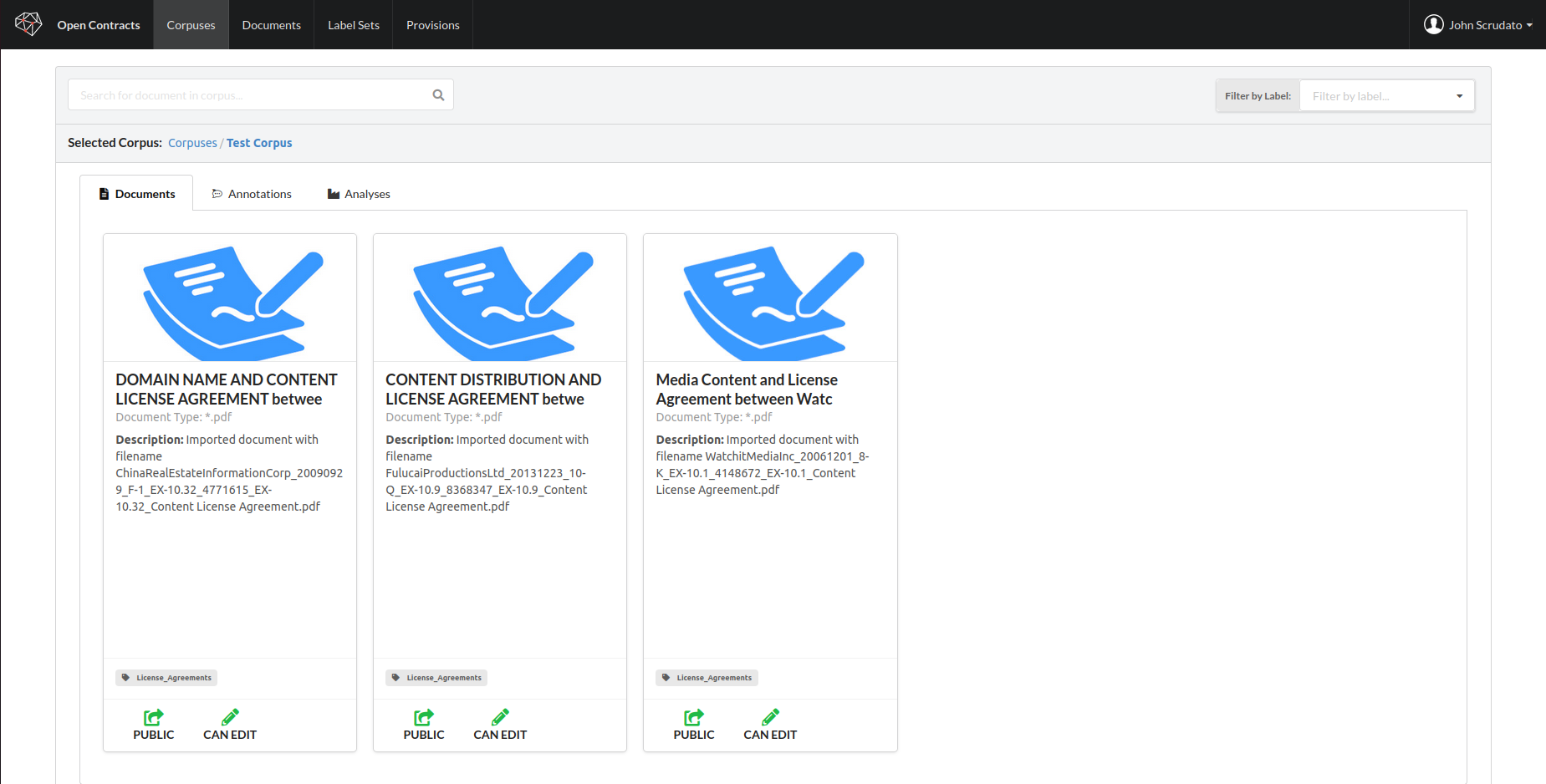Open Label Sets in the top navigation
Screen dimensions: 1546x784
click(x=354, y=25)
